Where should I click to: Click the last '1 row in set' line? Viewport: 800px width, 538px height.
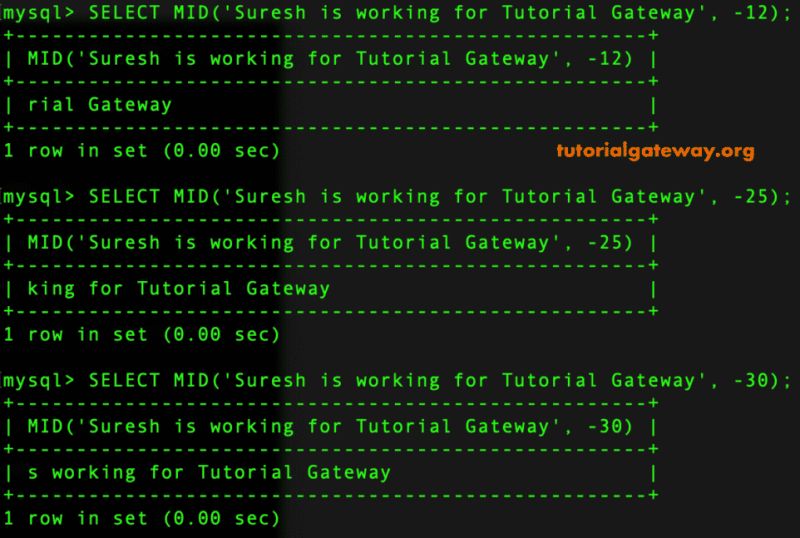[142, 518]
